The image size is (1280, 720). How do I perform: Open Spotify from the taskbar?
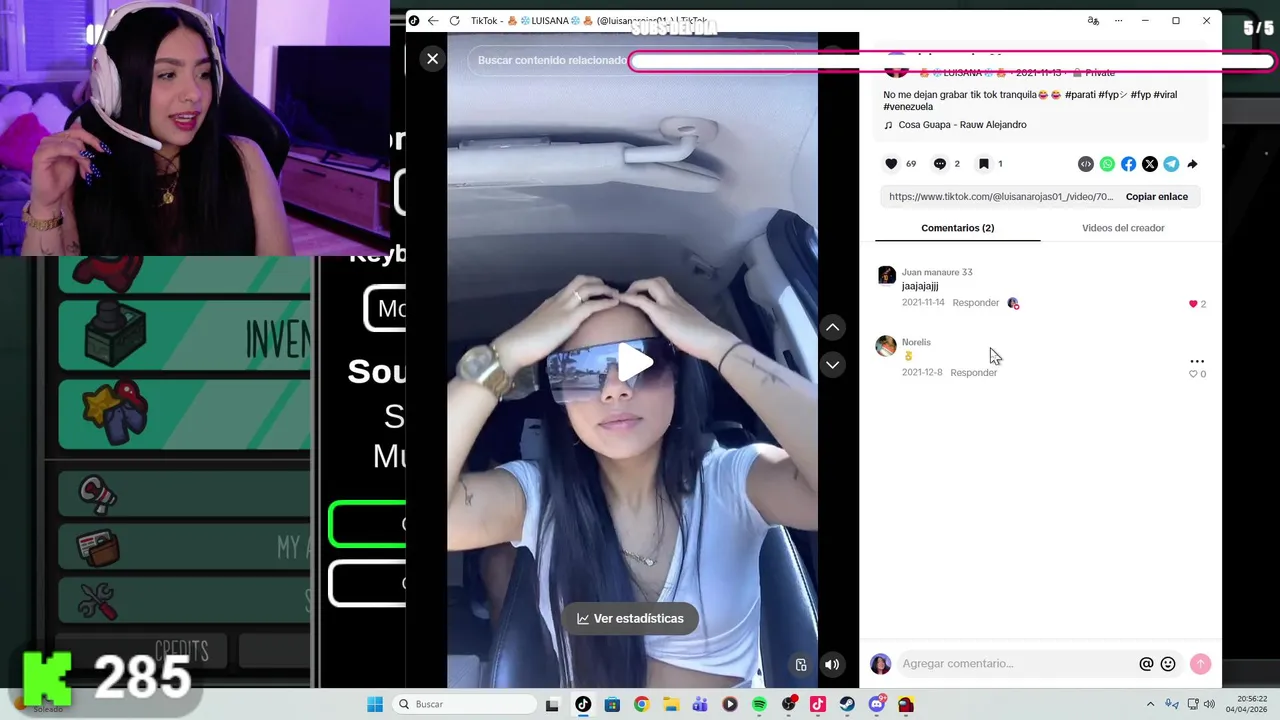(759, 704)
